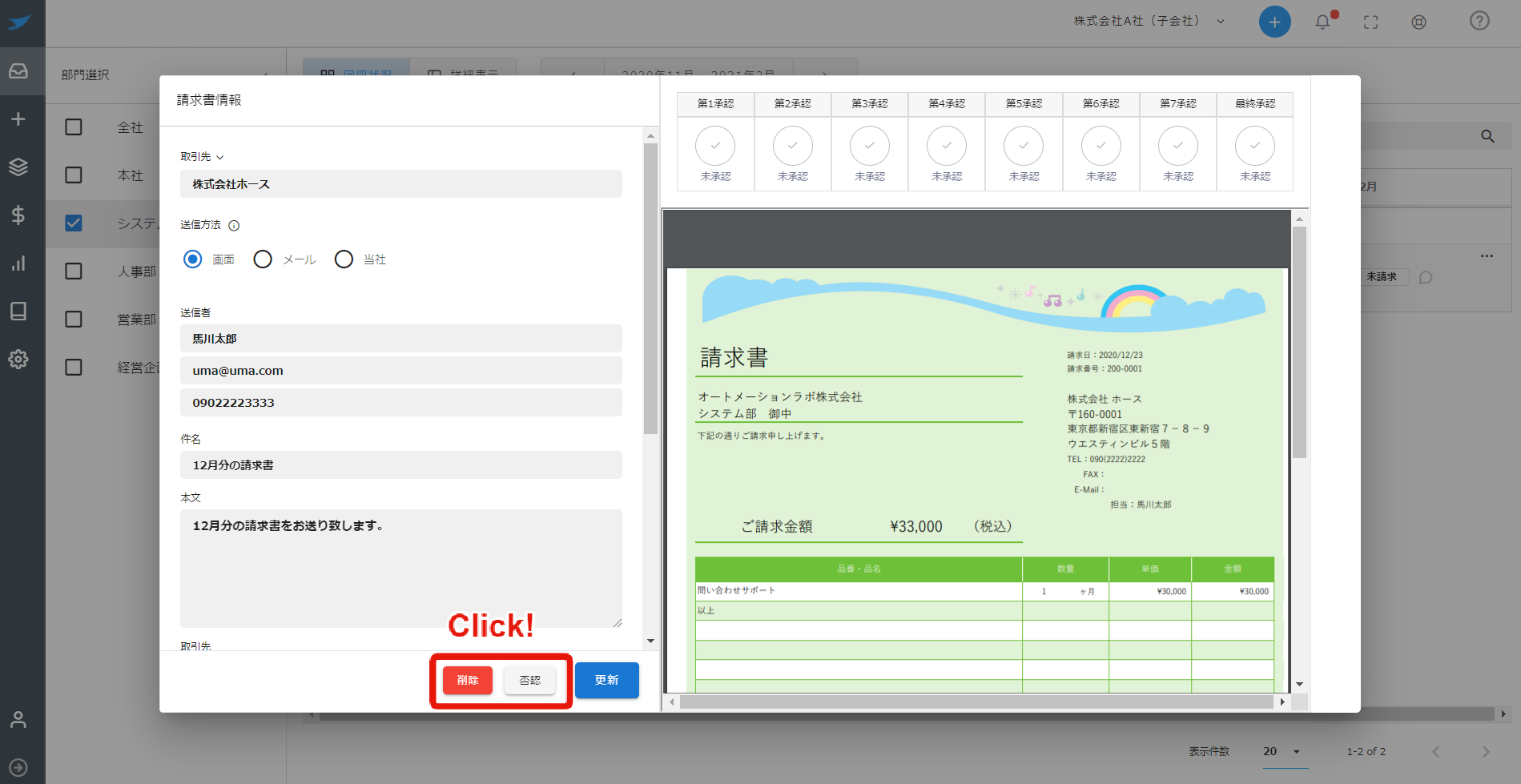
Task: Check the 営業部 department checkbox
Action: 74,320
